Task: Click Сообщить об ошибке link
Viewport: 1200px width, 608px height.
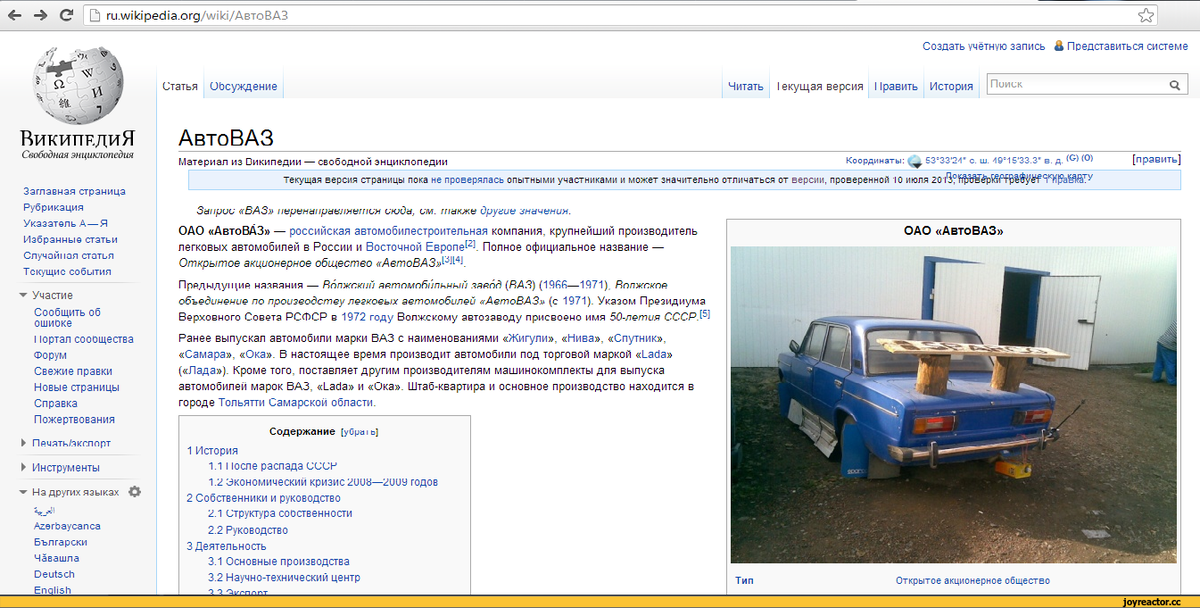Action: click(x=67, y=318)
